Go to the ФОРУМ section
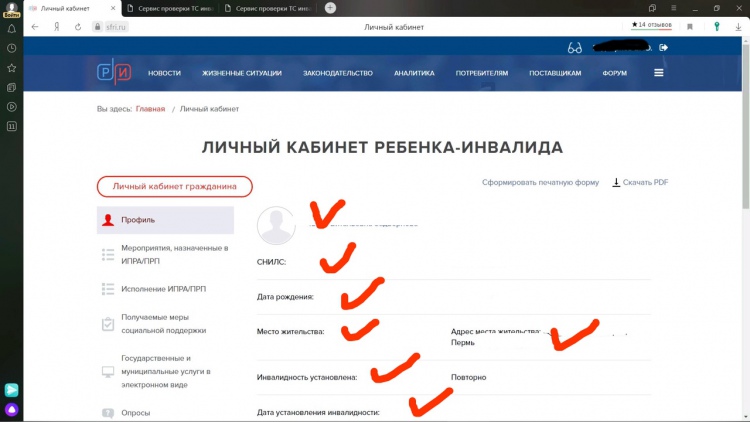The width and height of the screenshot is (750, 422). pos(615,73)
